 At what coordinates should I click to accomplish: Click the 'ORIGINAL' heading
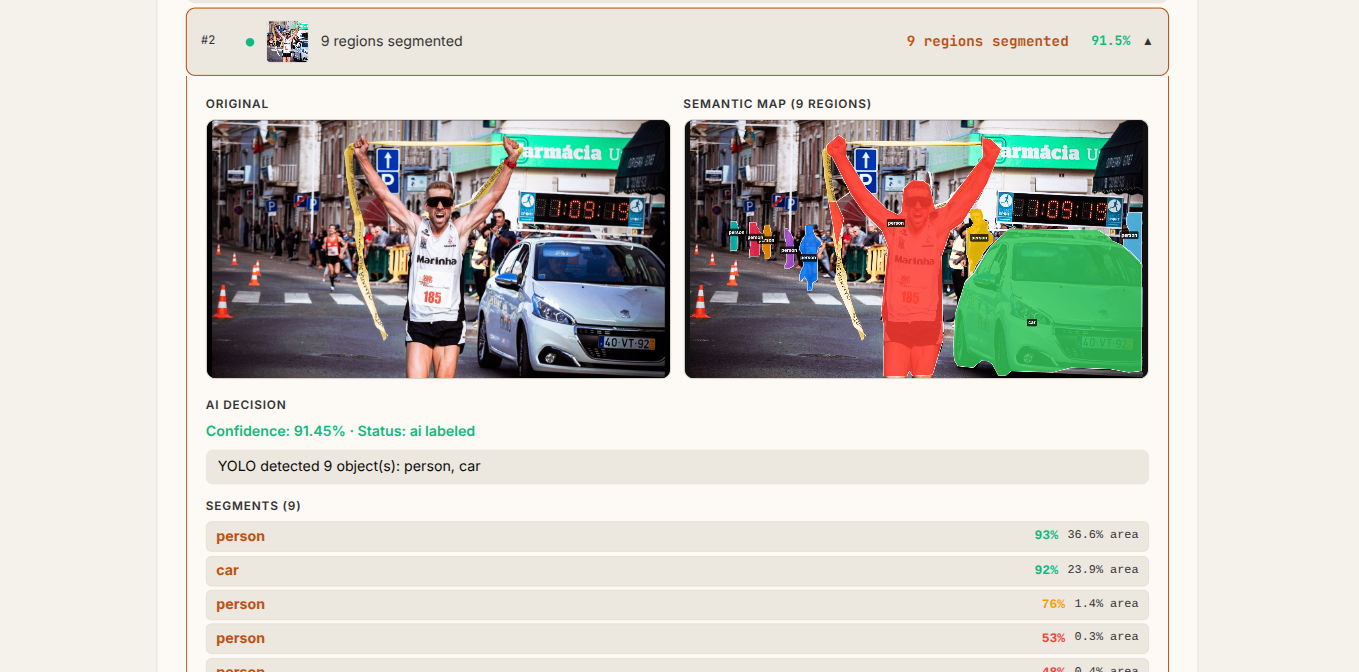pos(237,104)
